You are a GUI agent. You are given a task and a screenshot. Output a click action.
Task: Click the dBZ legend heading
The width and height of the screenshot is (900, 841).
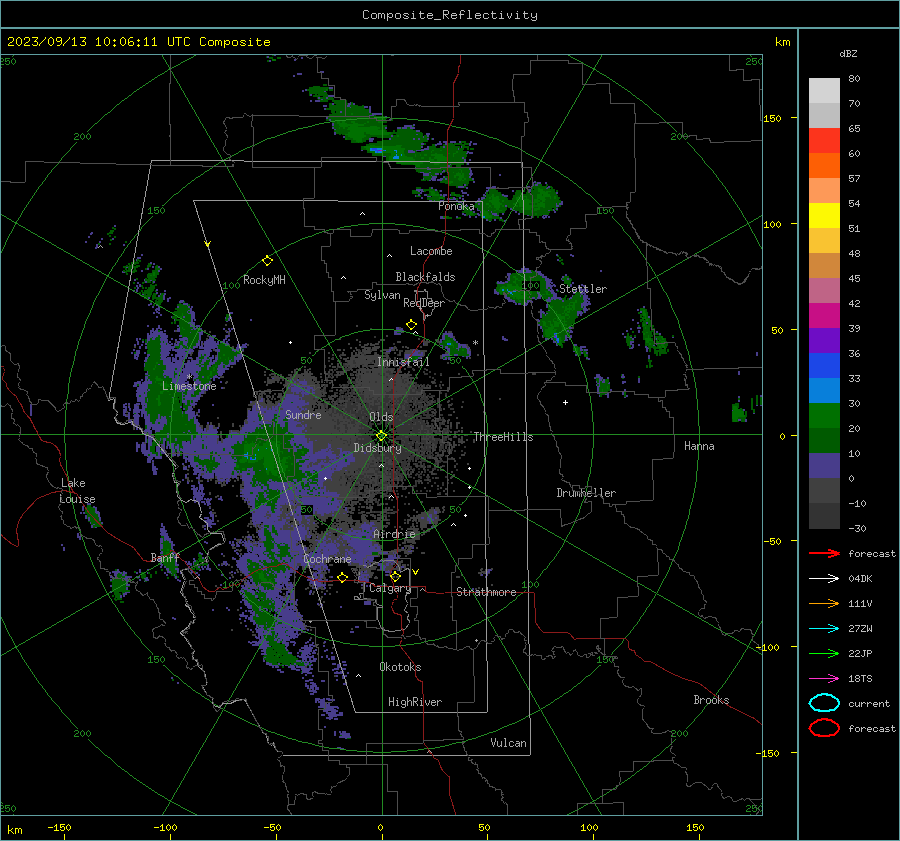click(848, 53)
